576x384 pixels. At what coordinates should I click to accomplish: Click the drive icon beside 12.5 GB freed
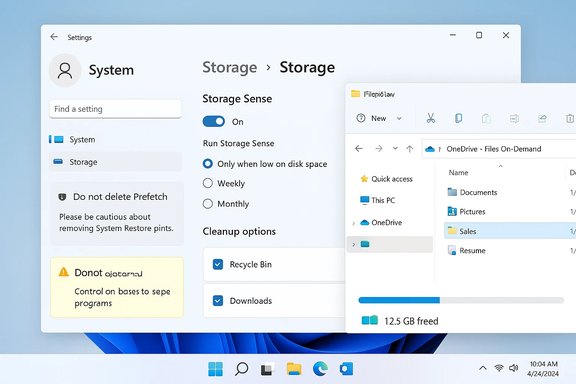click(370, 320)
